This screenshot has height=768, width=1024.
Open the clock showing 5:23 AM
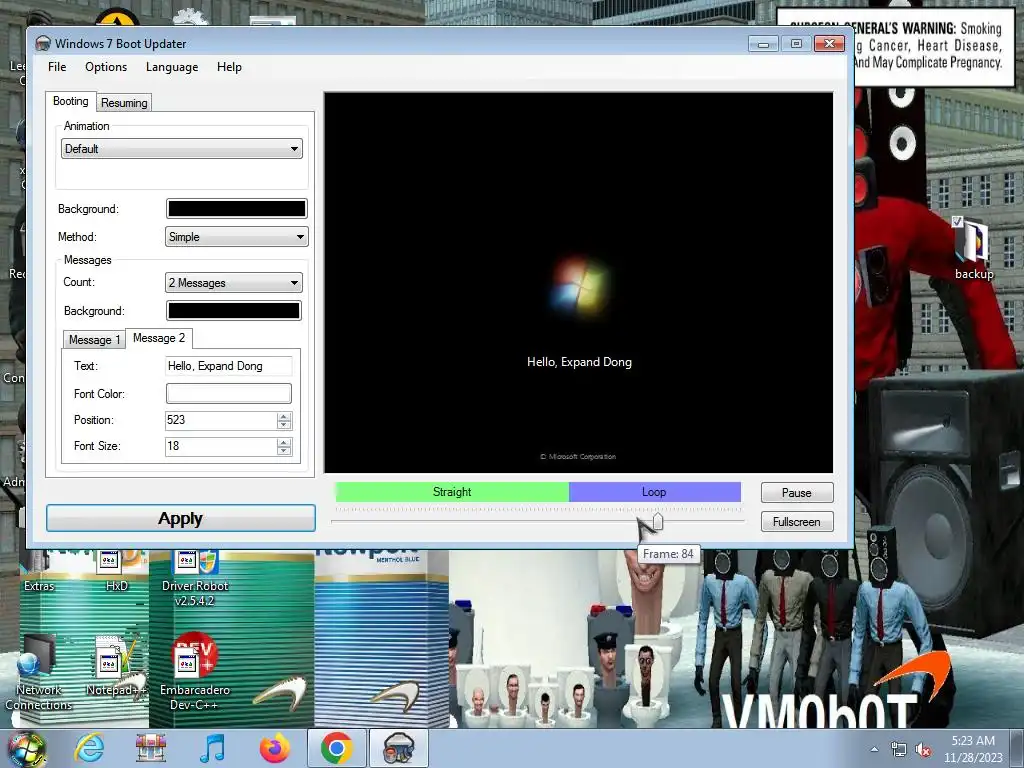973,748
